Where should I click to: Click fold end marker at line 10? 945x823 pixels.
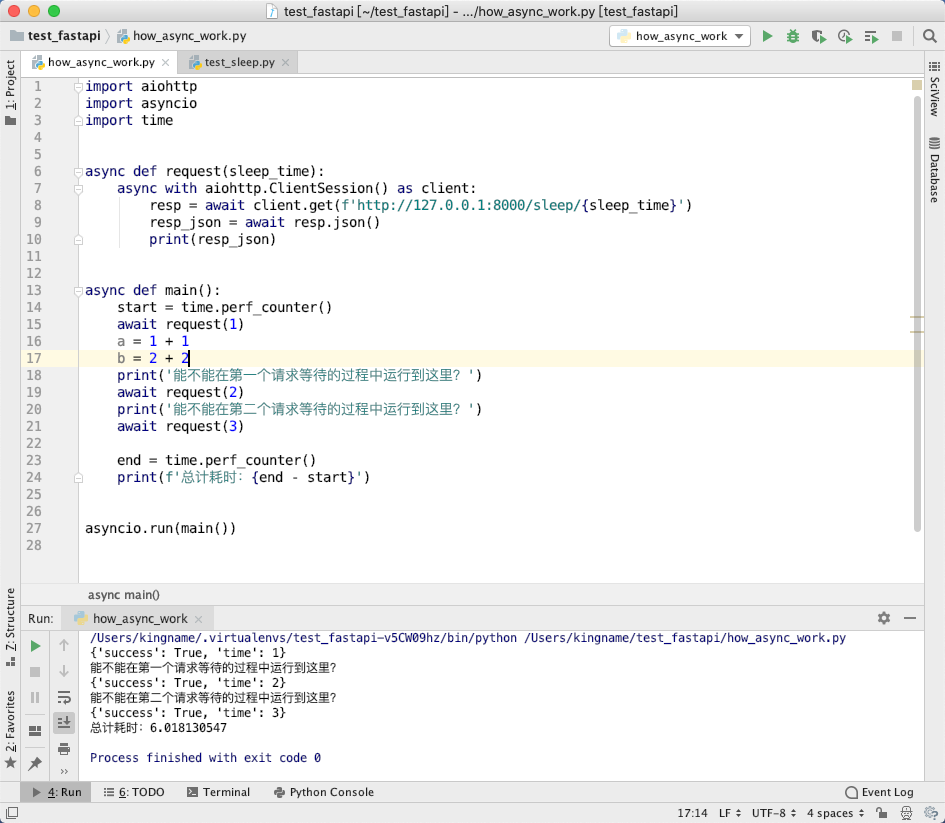[x=78, y=240]
